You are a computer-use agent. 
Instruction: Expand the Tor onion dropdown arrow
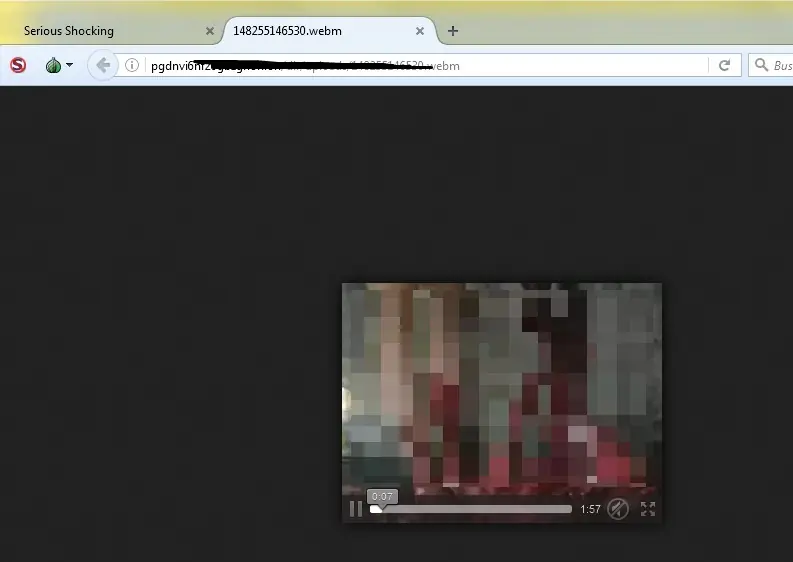[69, 65]
